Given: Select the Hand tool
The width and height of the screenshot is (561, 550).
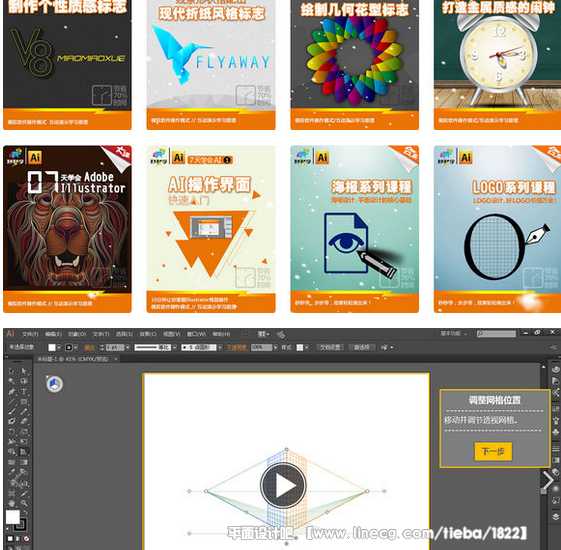Looking at the screenshot, I should click(x=11, y=503).
